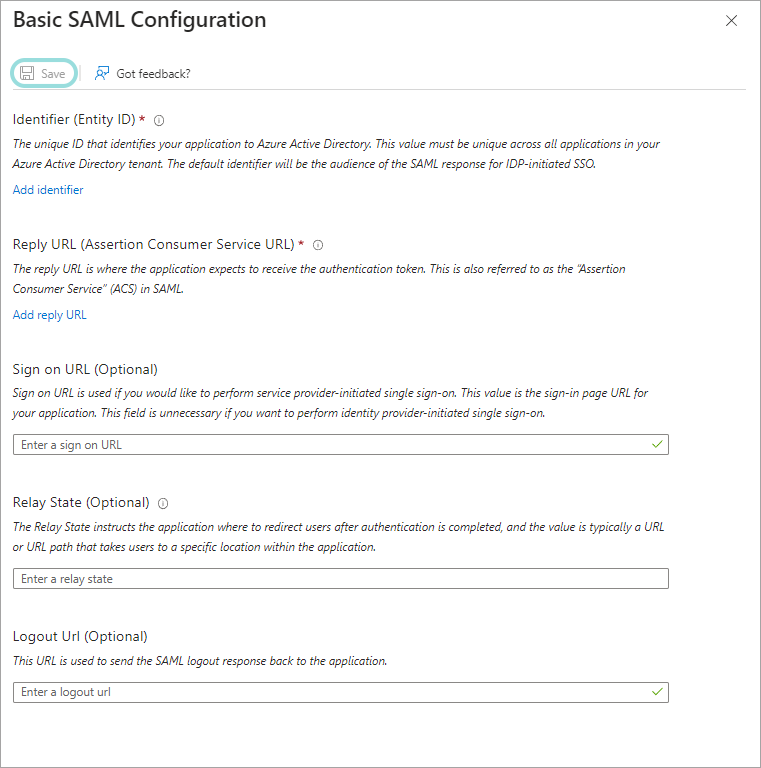This screenshot has height=768, width=761.
Task: Click the Add reply URL link
Action: [x=49, y=315]
